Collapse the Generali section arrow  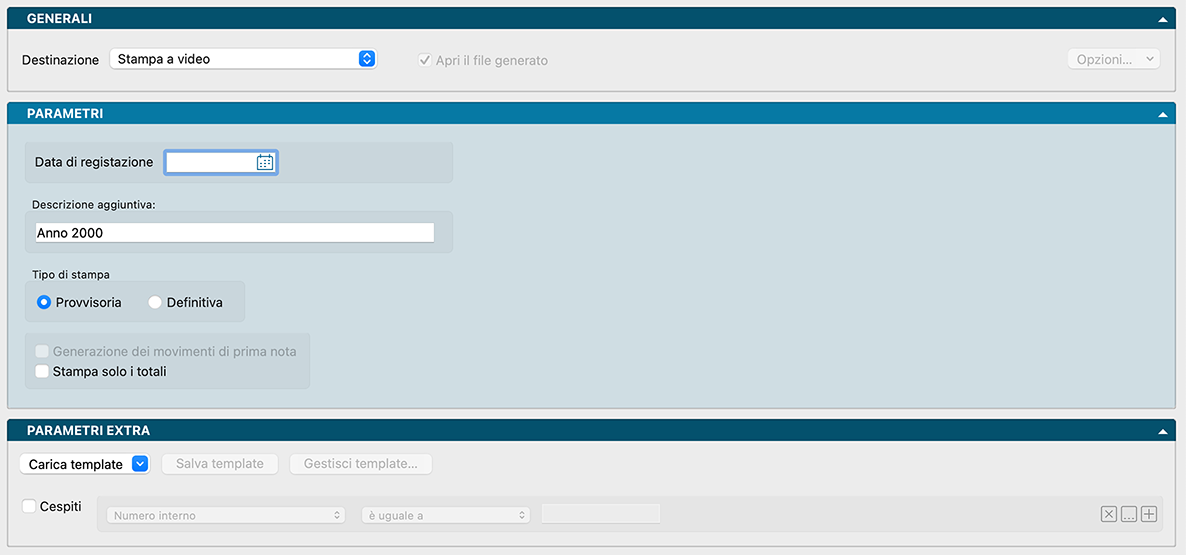point(1163,19)
